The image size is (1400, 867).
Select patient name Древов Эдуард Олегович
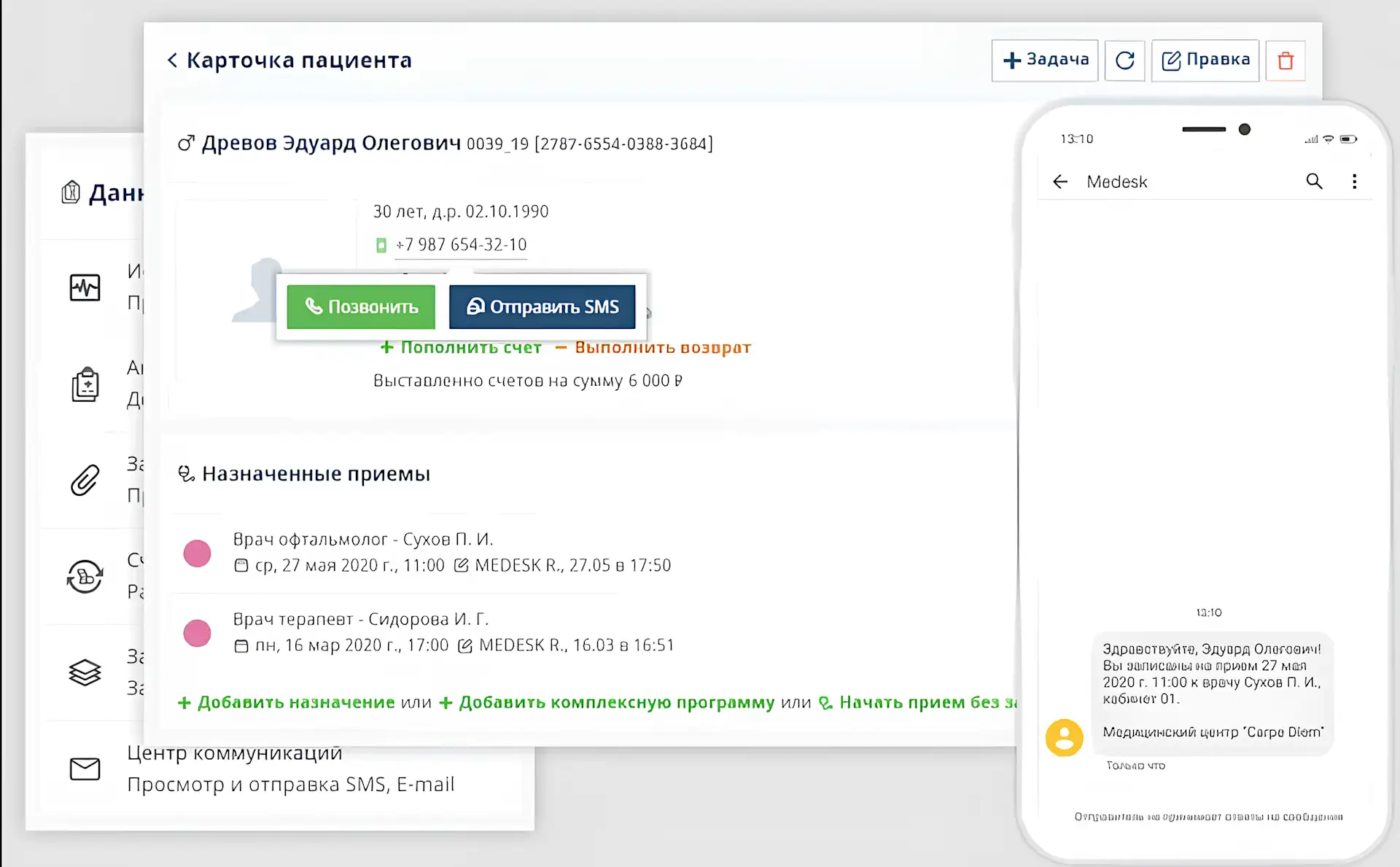coord(331,143)
